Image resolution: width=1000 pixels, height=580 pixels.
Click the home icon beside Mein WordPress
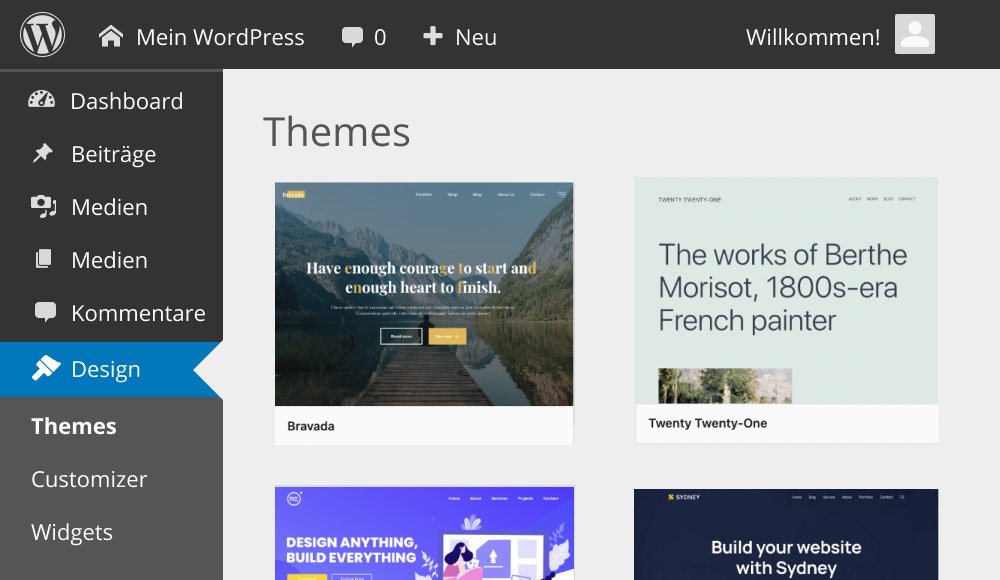pos(110,36)
